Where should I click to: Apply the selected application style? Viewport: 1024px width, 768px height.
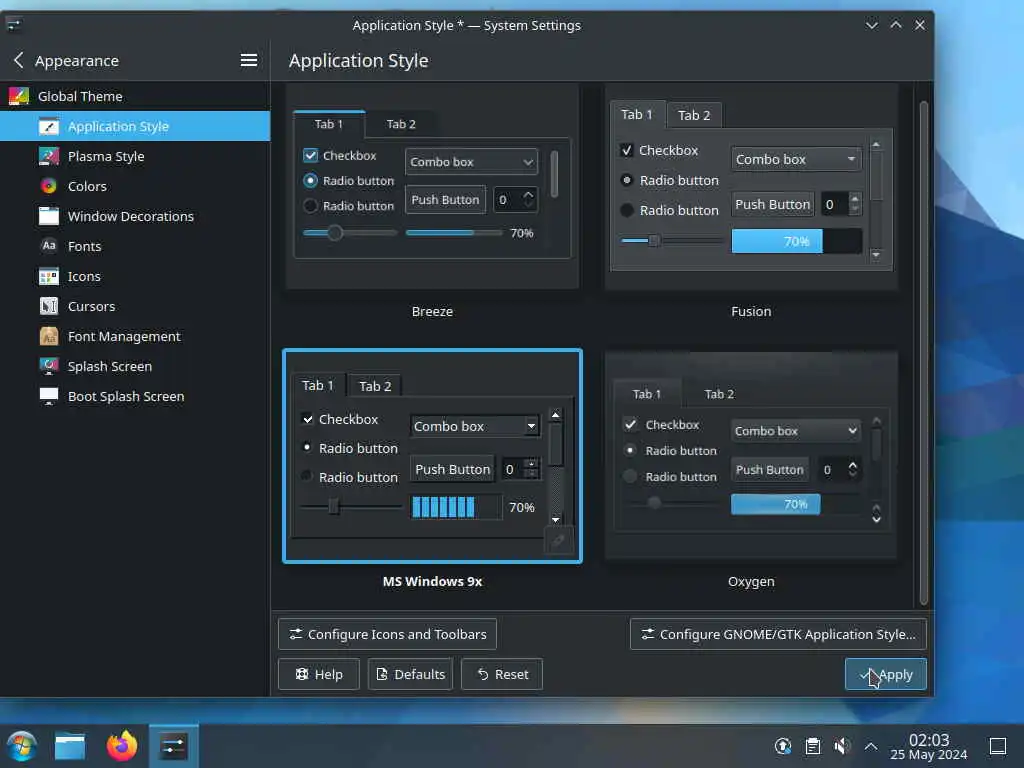point(886,674)
